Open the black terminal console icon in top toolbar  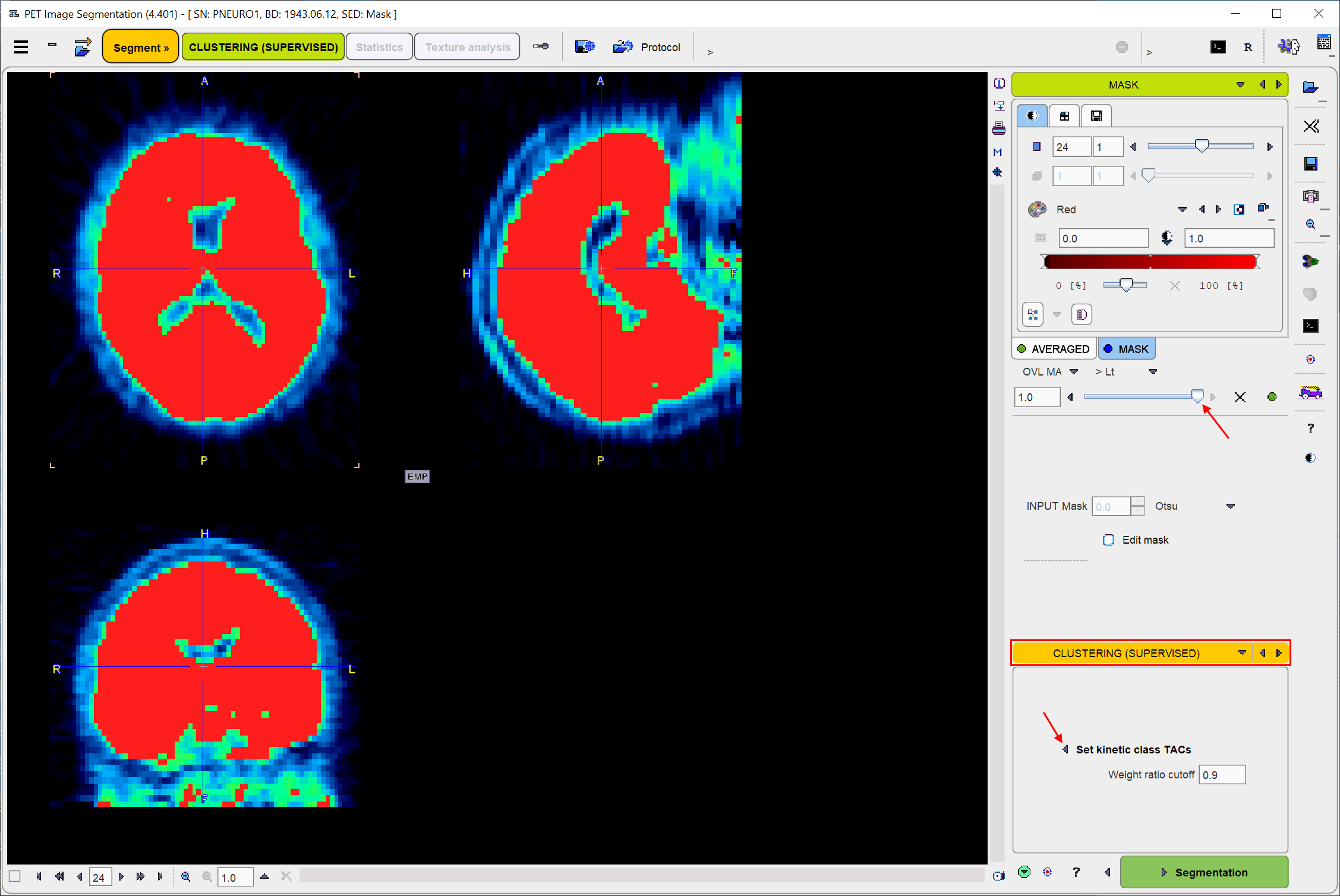1218,47
